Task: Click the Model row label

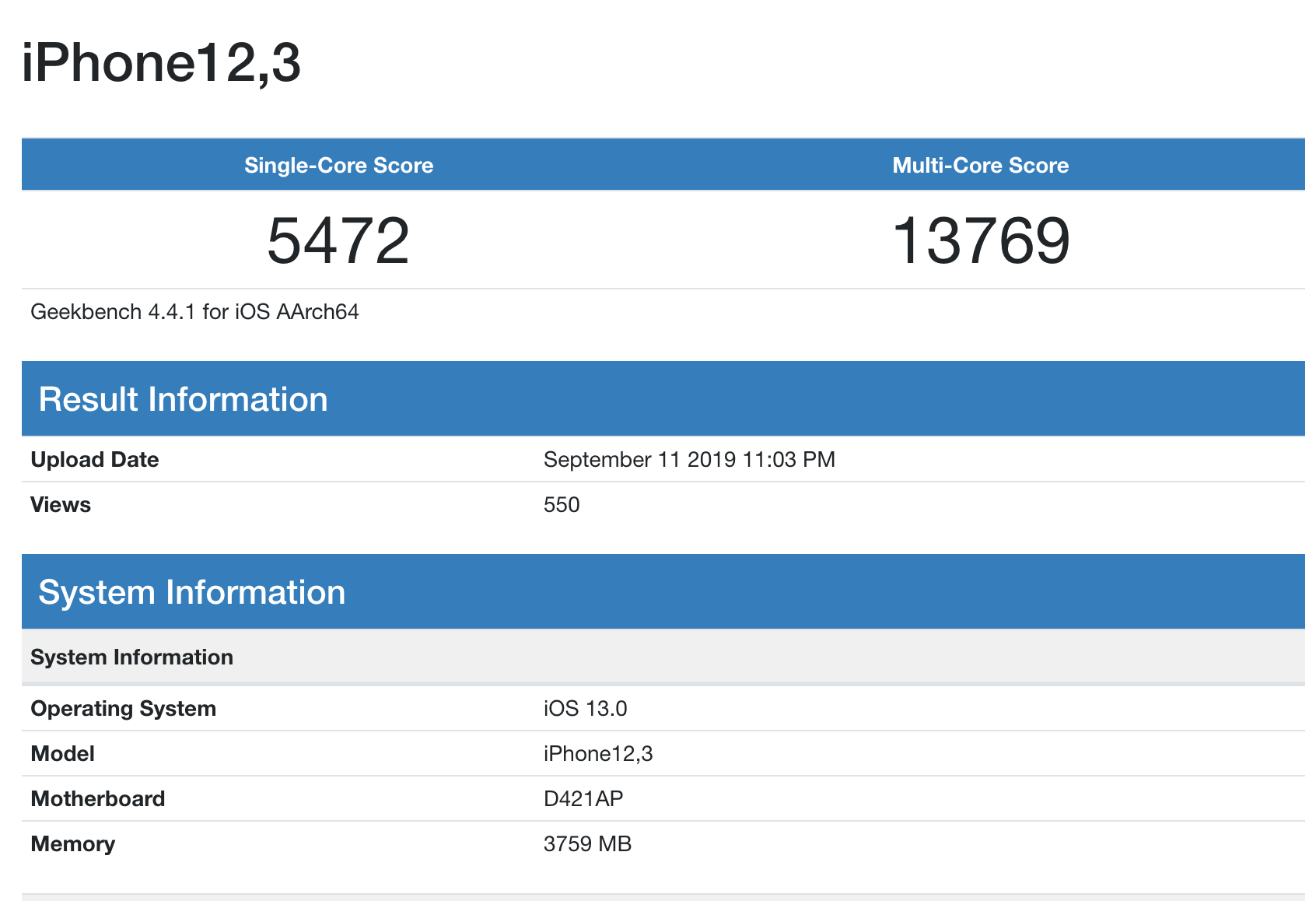Action: click(62, 754)
